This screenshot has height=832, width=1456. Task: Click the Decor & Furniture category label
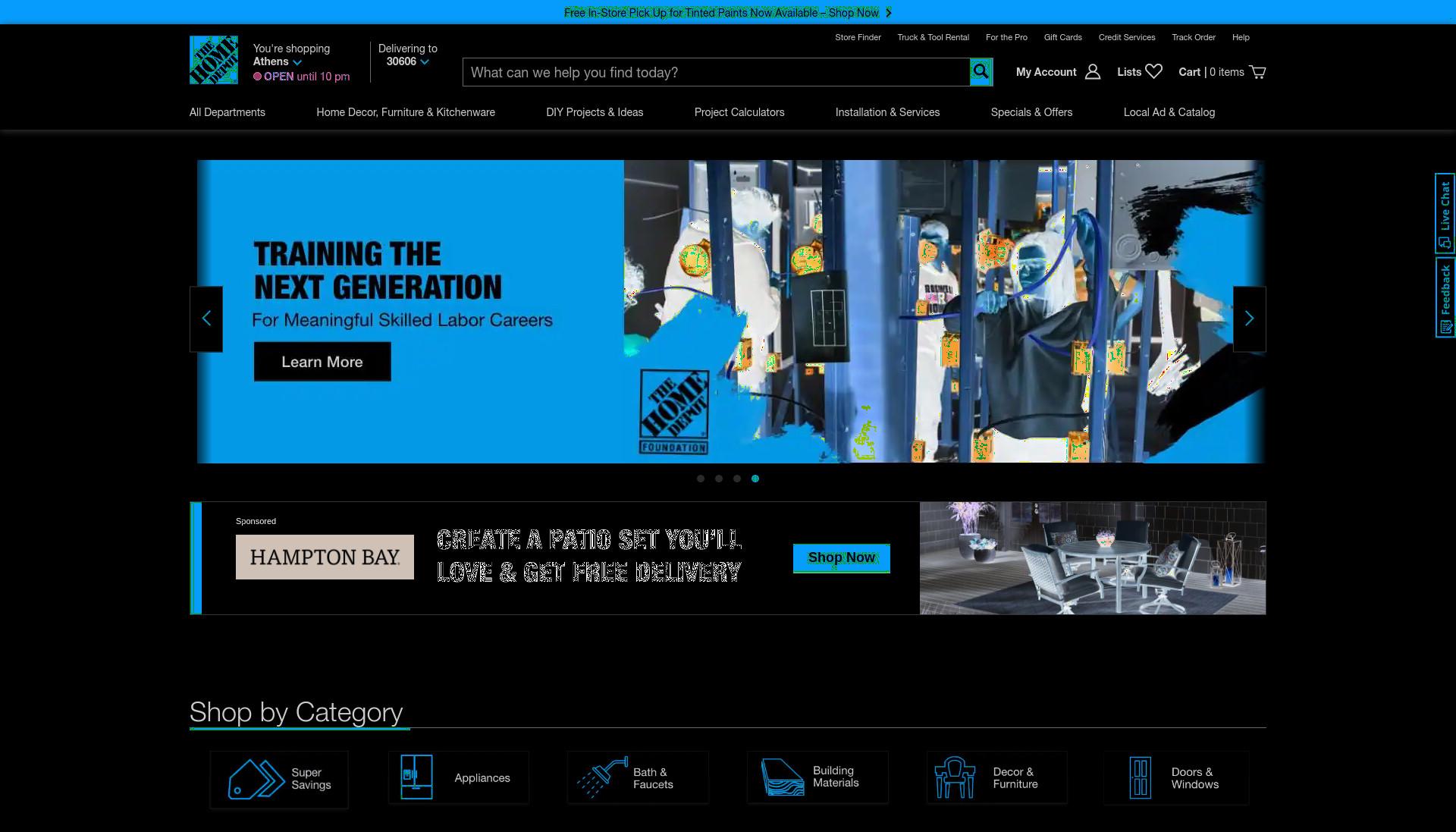[1015, 778]
